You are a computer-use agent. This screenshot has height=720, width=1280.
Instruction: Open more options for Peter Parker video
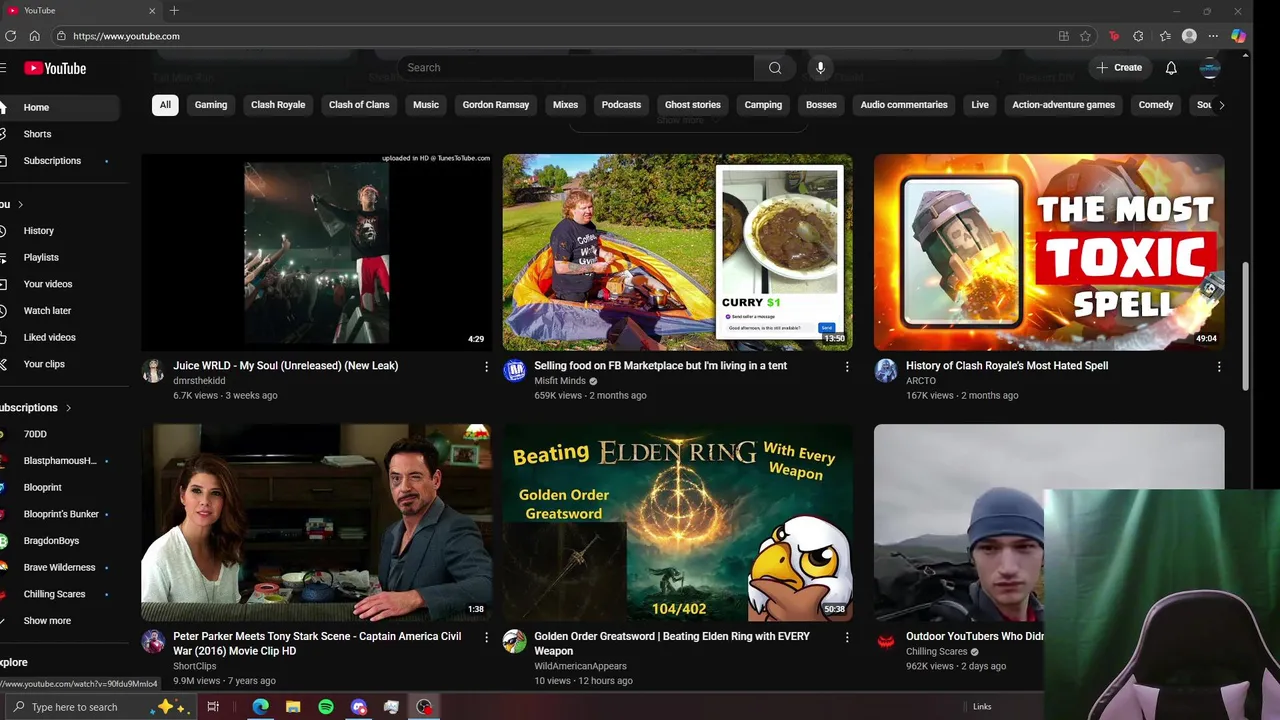486,637
